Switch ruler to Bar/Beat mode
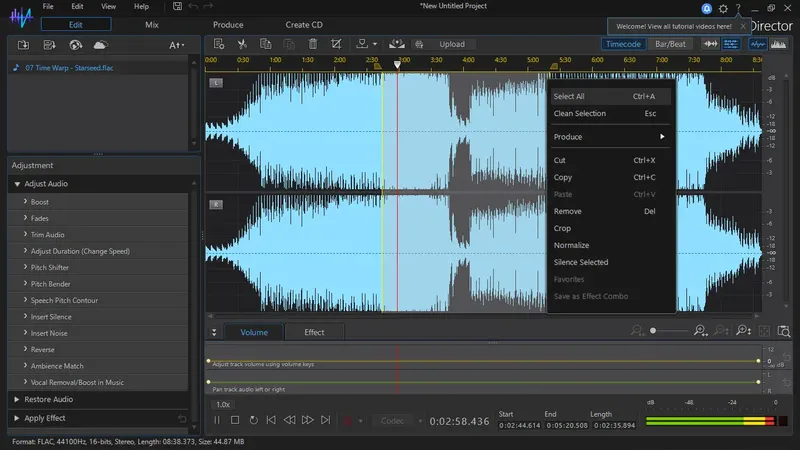 point(672,44)
